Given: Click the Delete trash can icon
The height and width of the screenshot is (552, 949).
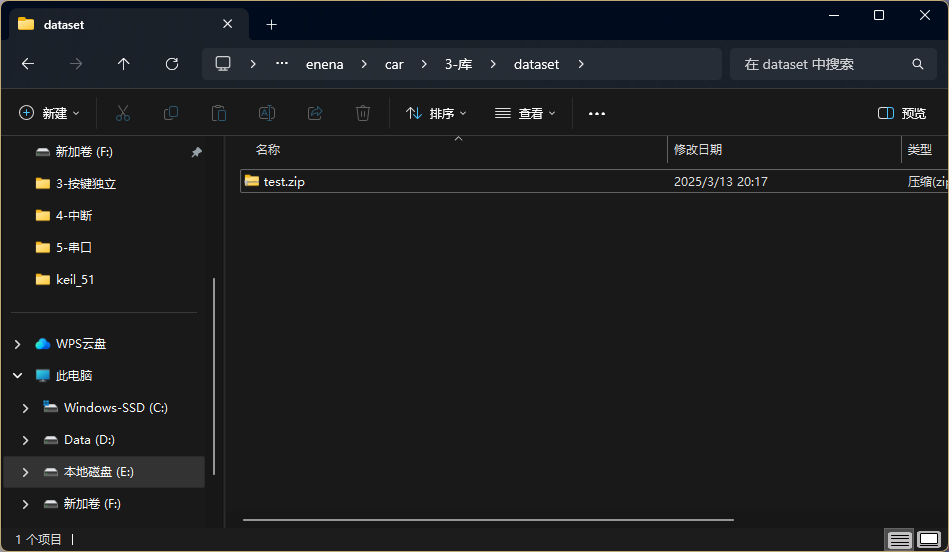Looking at the screenshot, I should coord(363,113).
